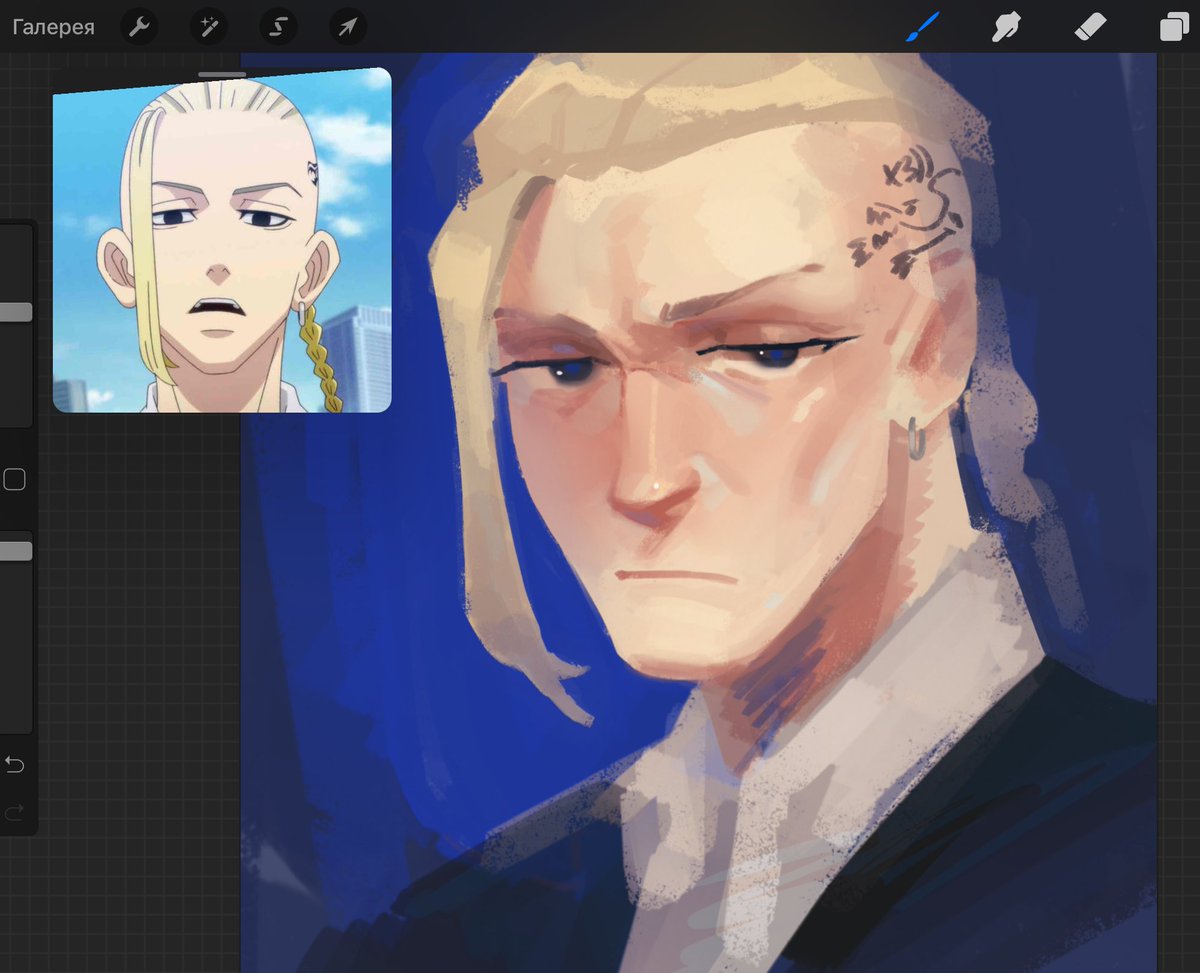The width and height of the screenshot is (1200, 973).
Task: Activate the Transform arrow tool
Action: coord(347,27)
